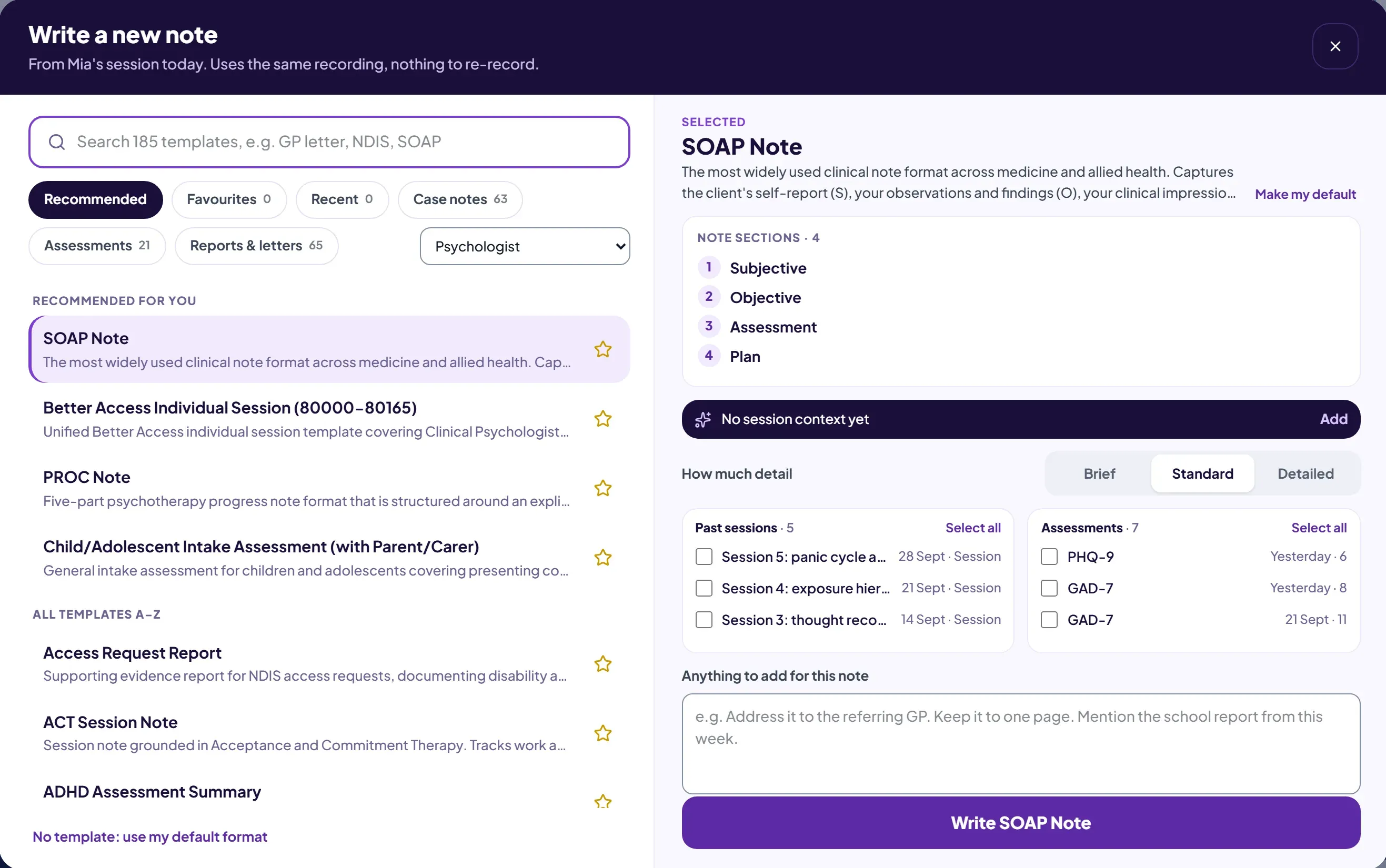Click the Make my default link
This screenshot has height=868, width=1386.
[x=1305, y=194]
